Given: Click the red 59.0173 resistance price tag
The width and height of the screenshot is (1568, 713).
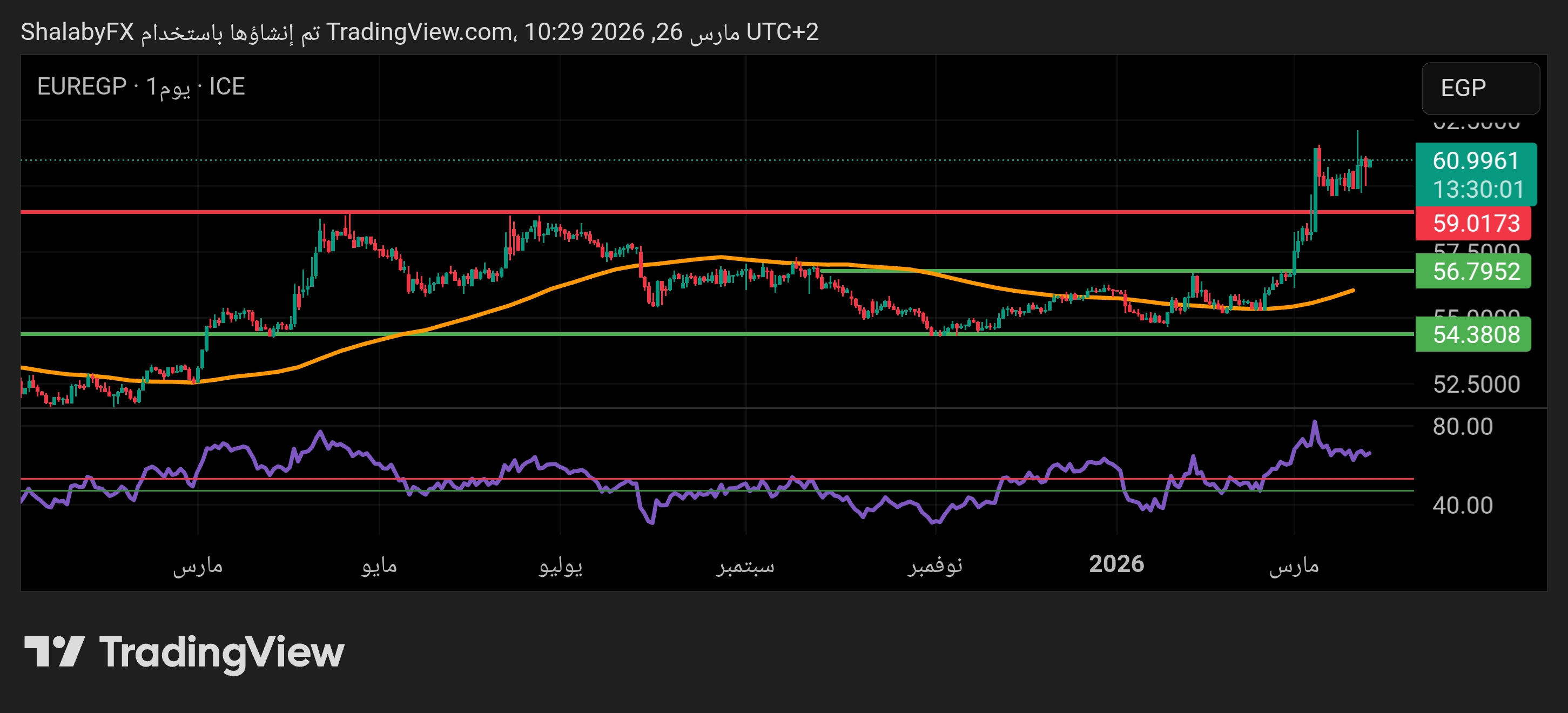Looking at the screenshot, I should click(1476, 224).
